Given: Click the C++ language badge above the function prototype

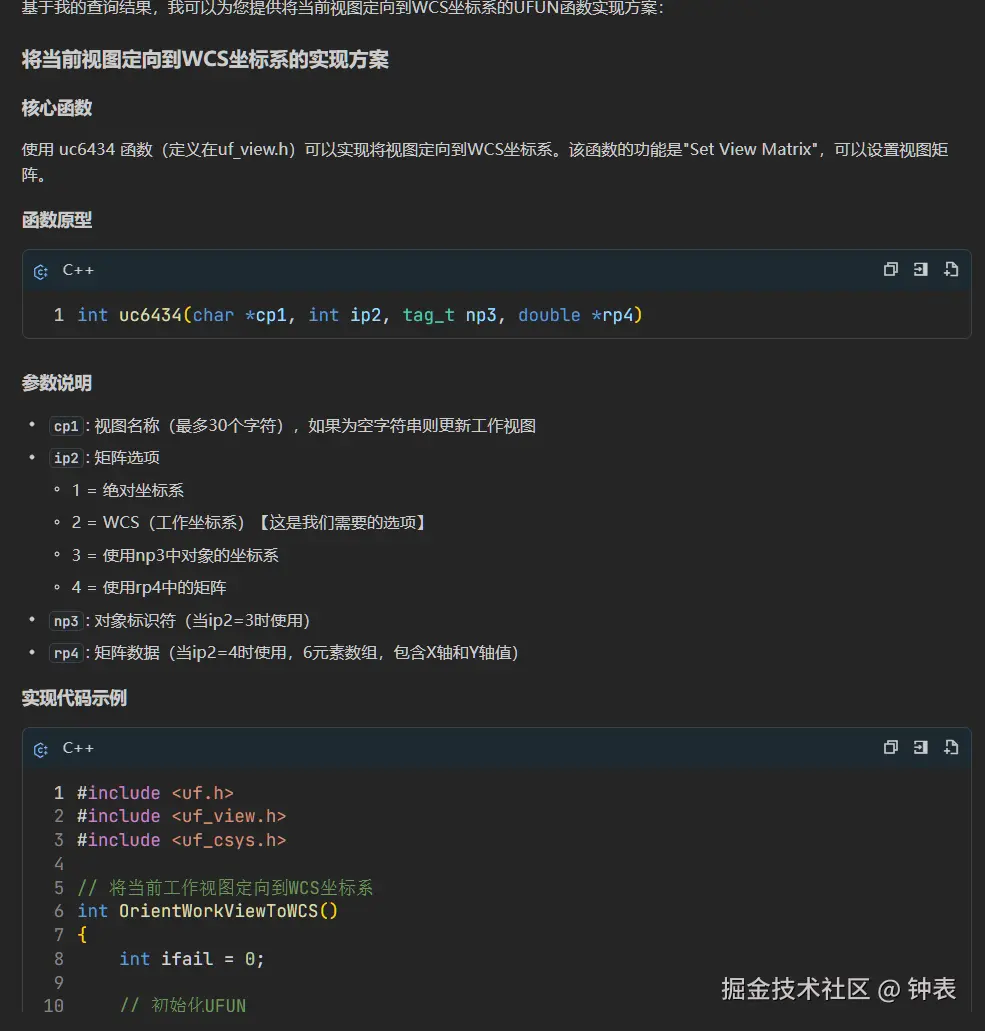Looking at the screenshot, I should pyautogui.click(x=78, y=270).
